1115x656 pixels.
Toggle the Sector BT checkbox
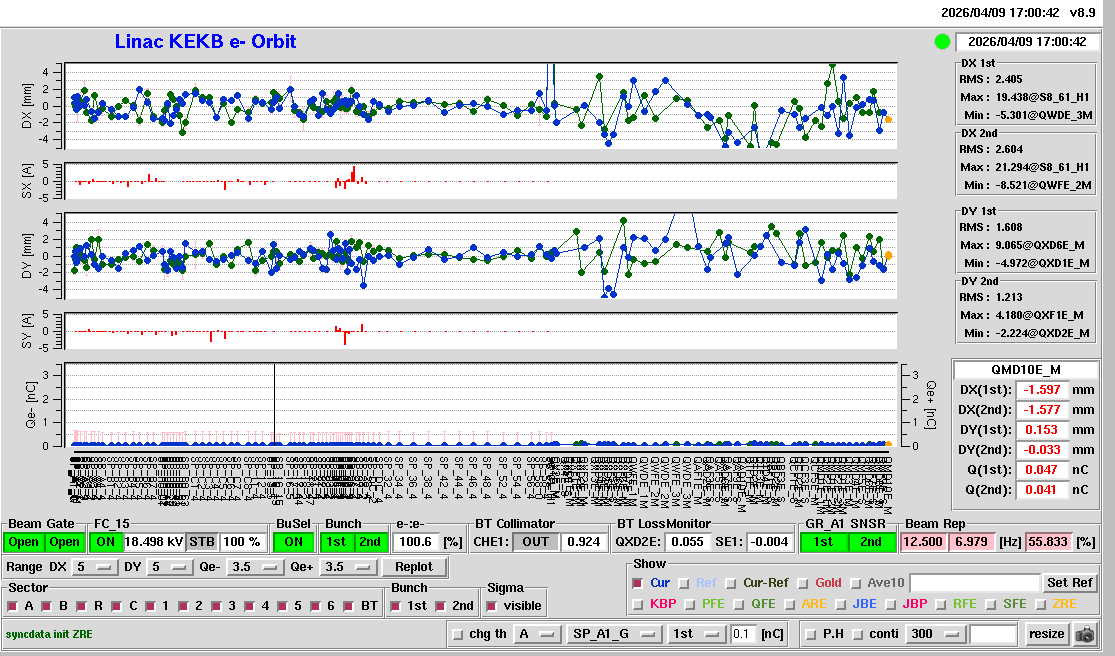350,606
